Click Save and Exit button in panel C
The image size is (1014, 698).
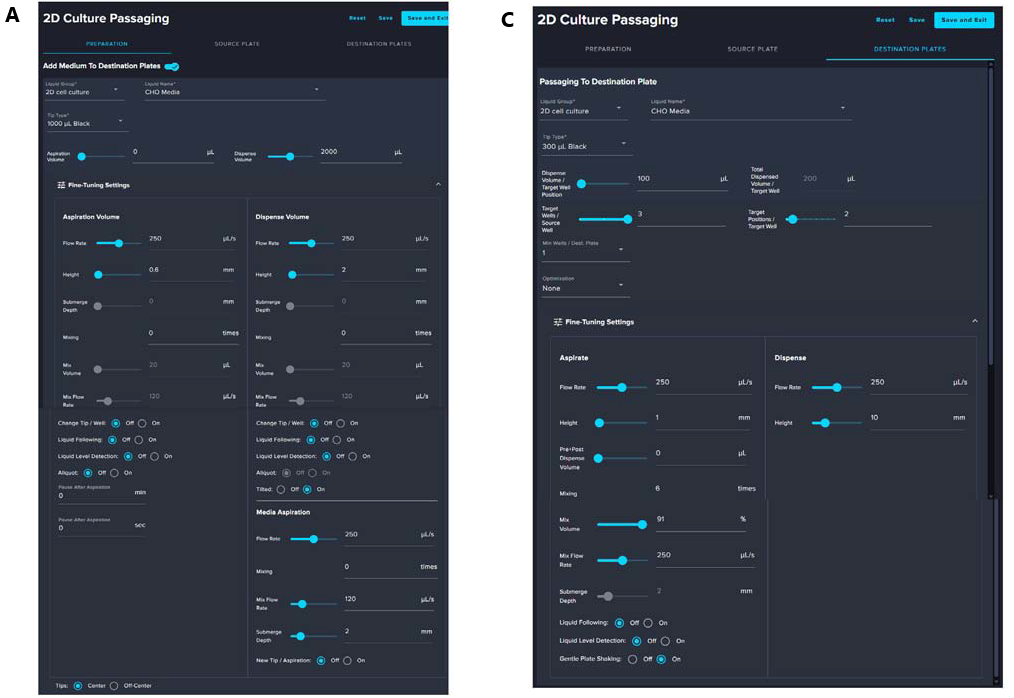click(964, 20)
